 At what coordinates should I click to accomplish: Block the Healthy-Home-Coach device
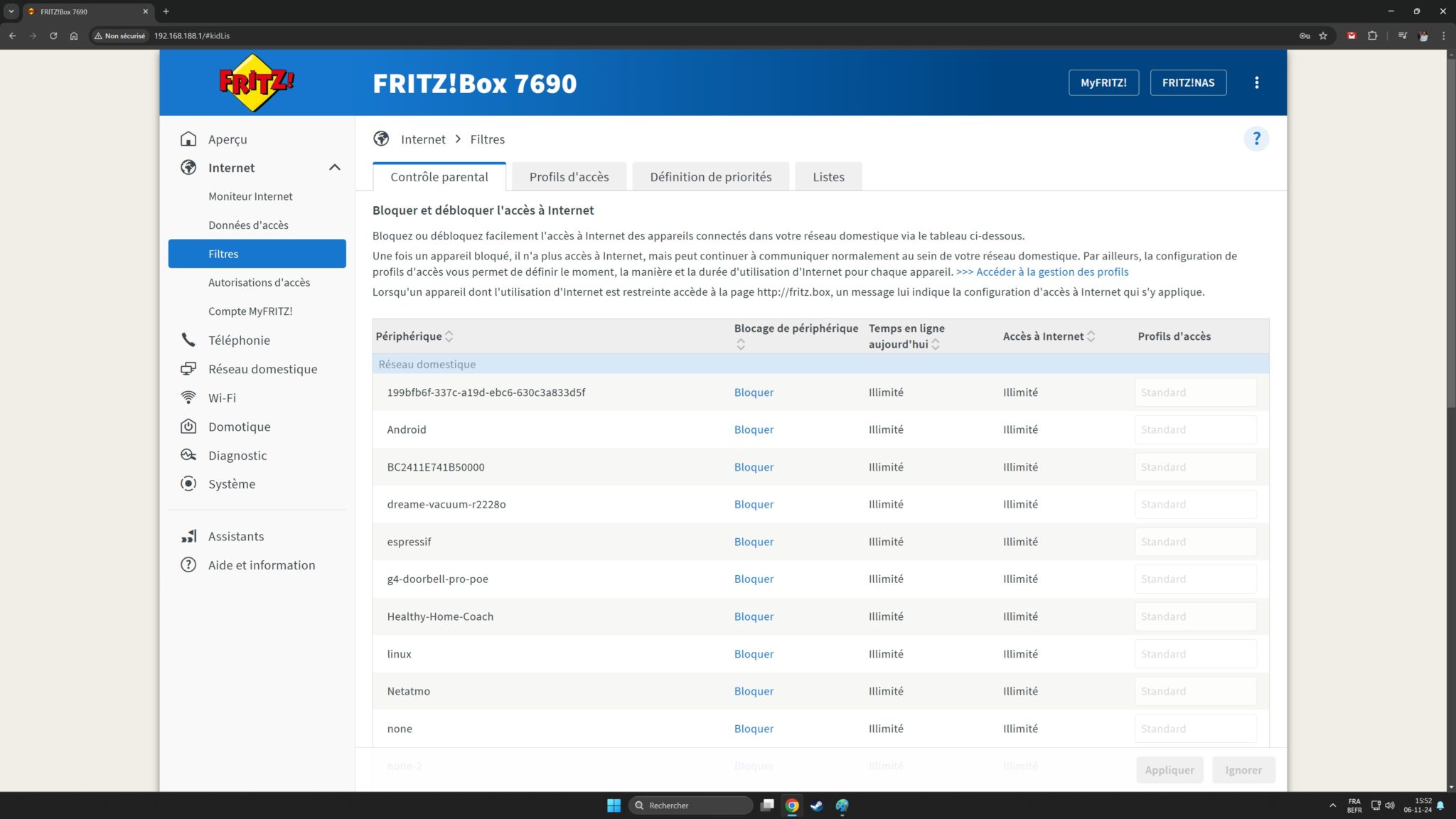pyautogui.click(x=754, y=616)
